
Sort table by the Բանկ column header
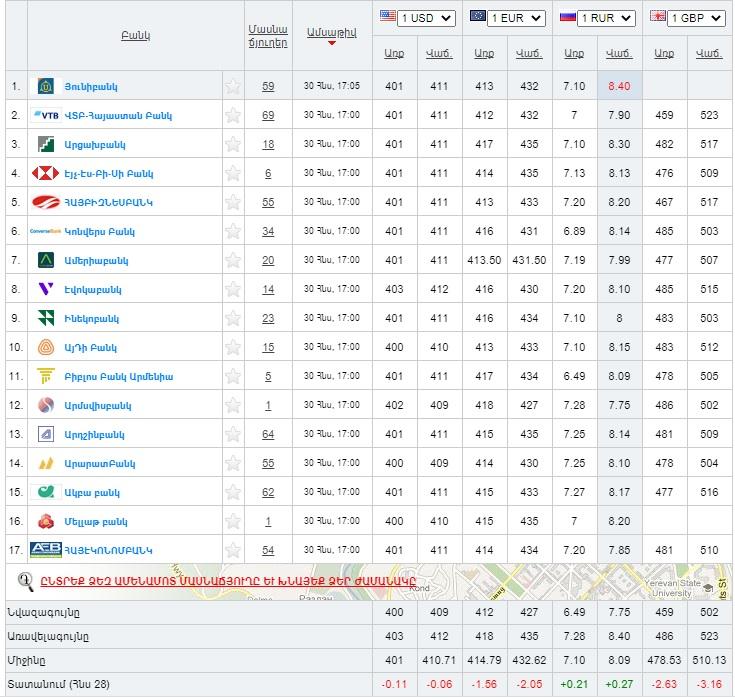[x=135, y=35]
